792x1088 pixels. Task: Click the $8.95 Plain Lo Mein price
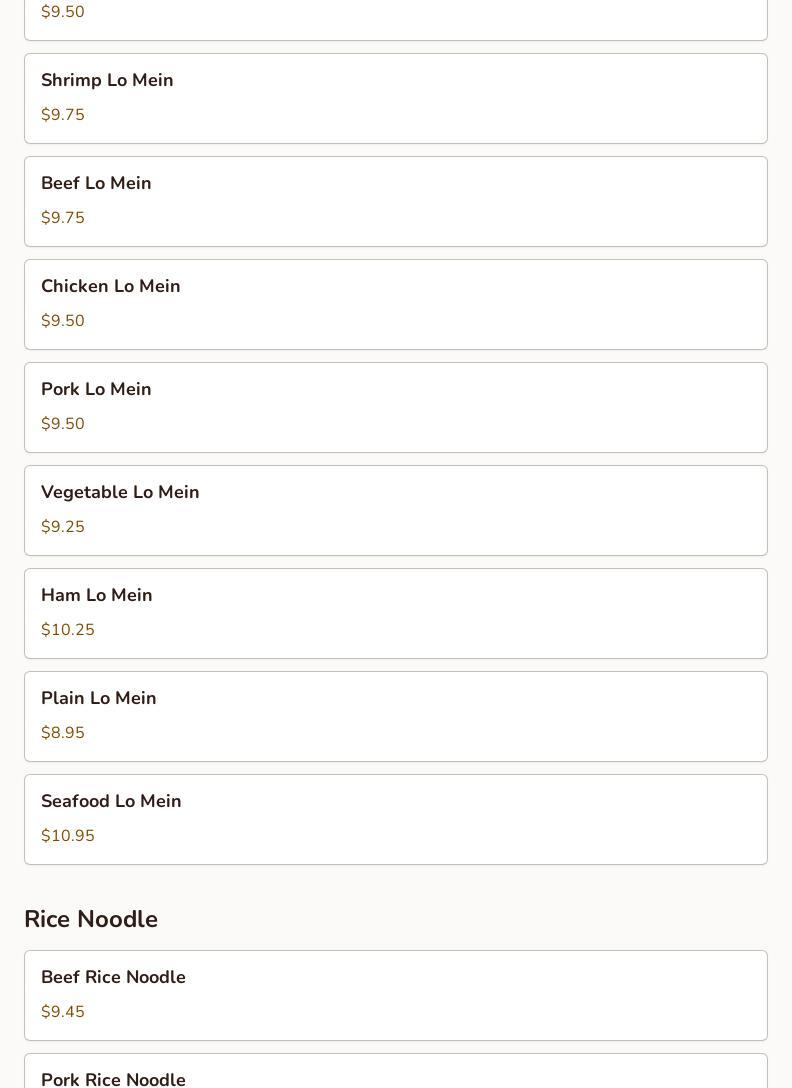point(63,733)
